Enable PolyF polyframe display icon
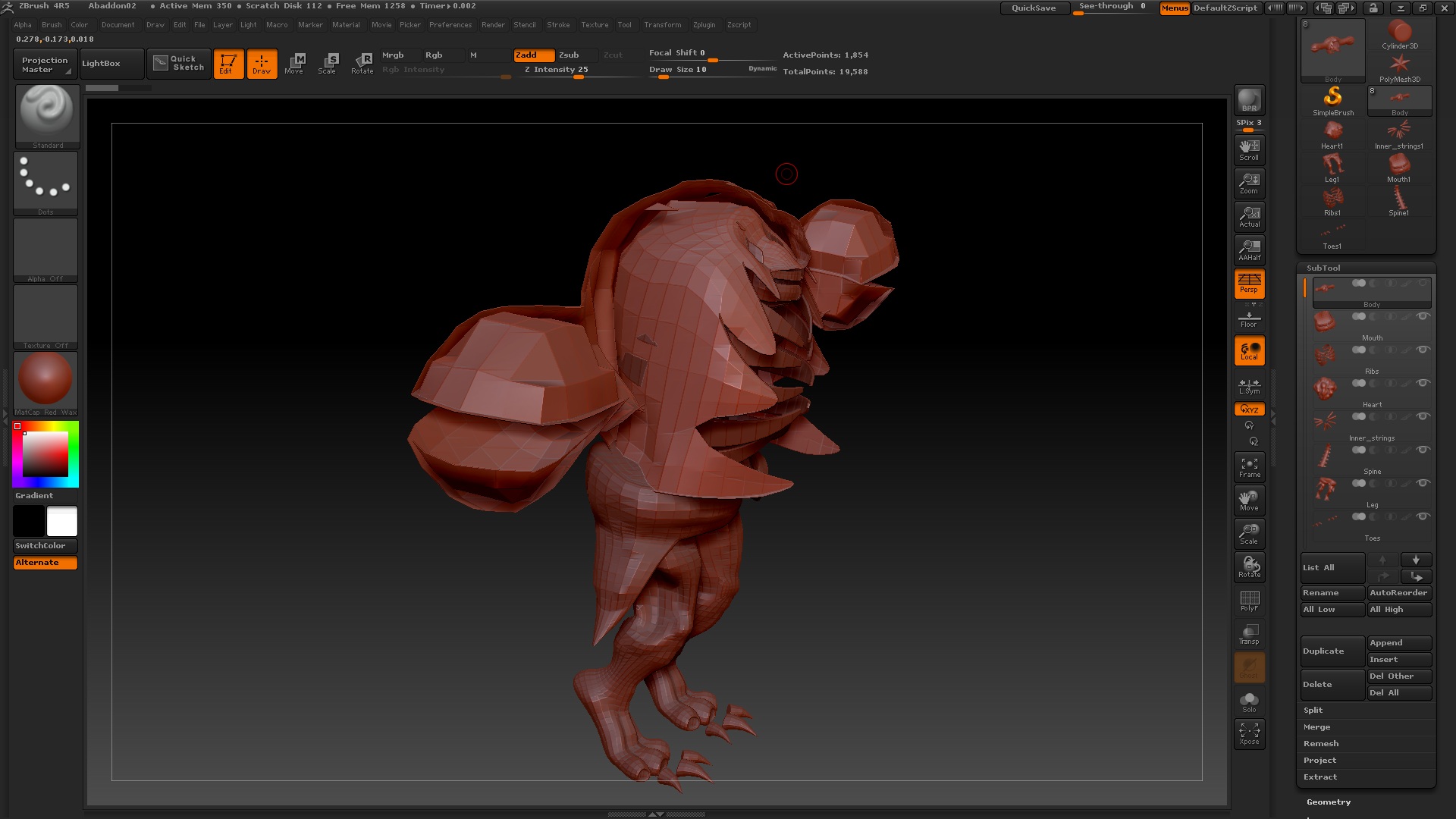 click(x=1249, y=601)
